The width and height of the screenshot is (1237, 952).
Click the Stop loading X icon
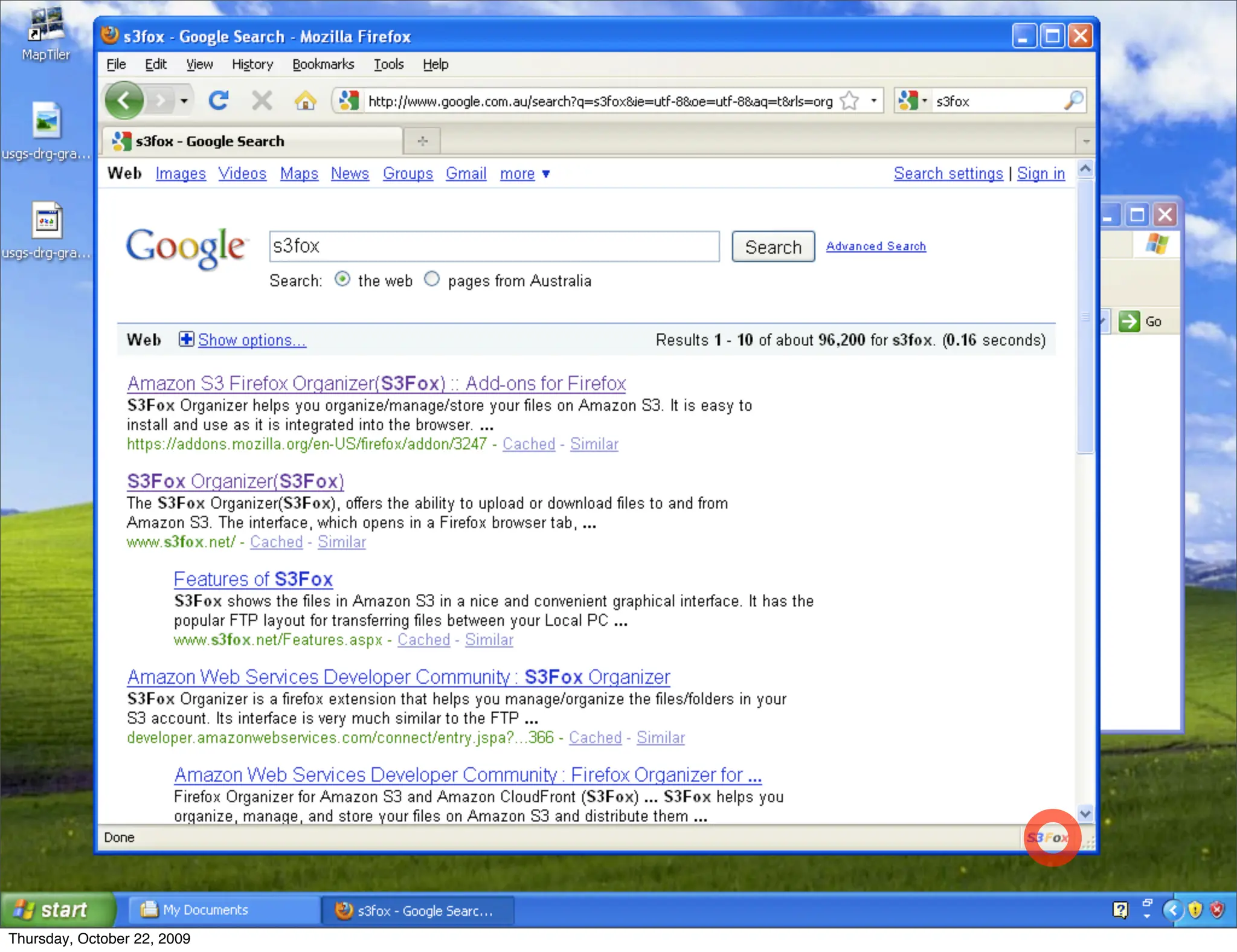click(x=262, y=100)
